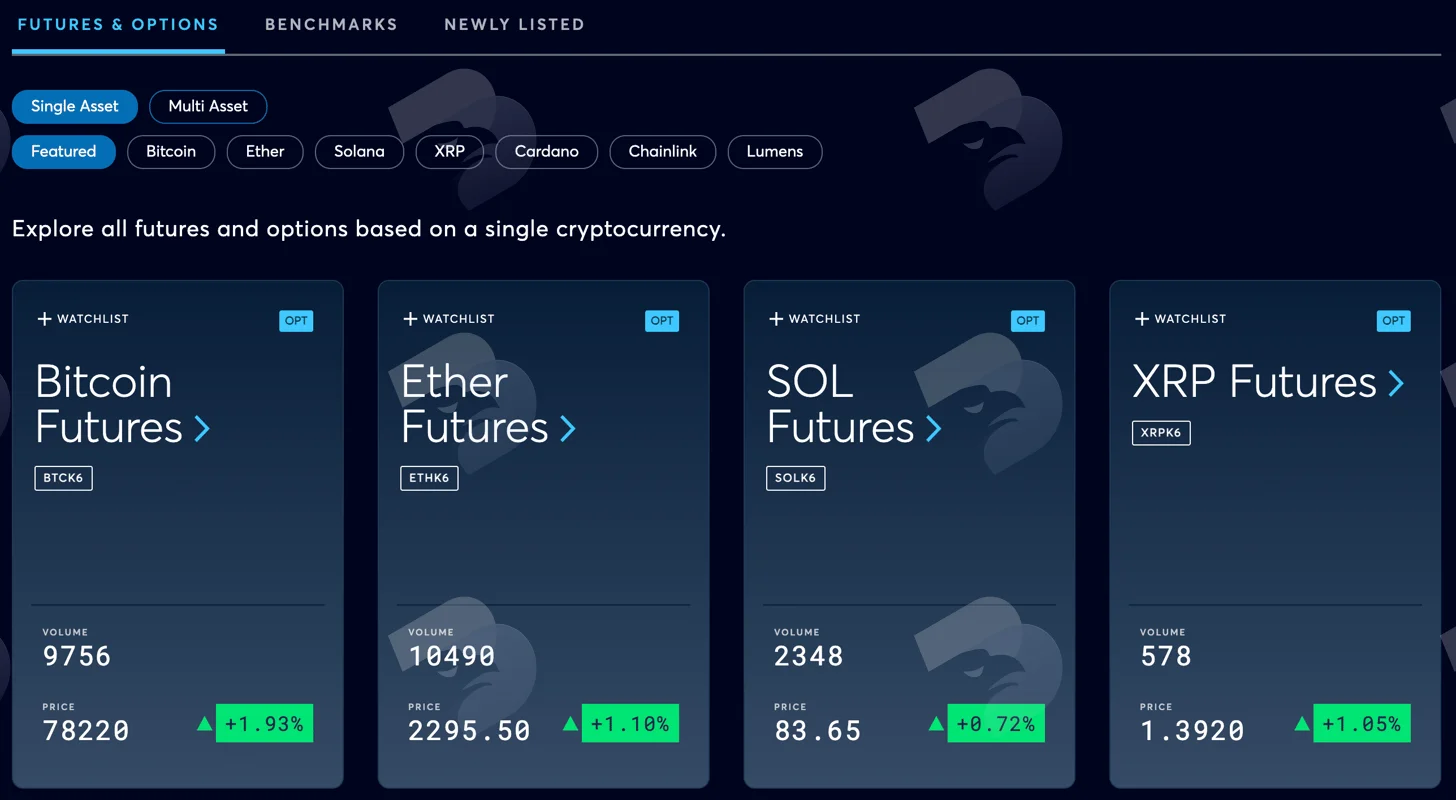Click the +0.72% change badge
Screen dimensions: 1456x800
tap(996, 723)
